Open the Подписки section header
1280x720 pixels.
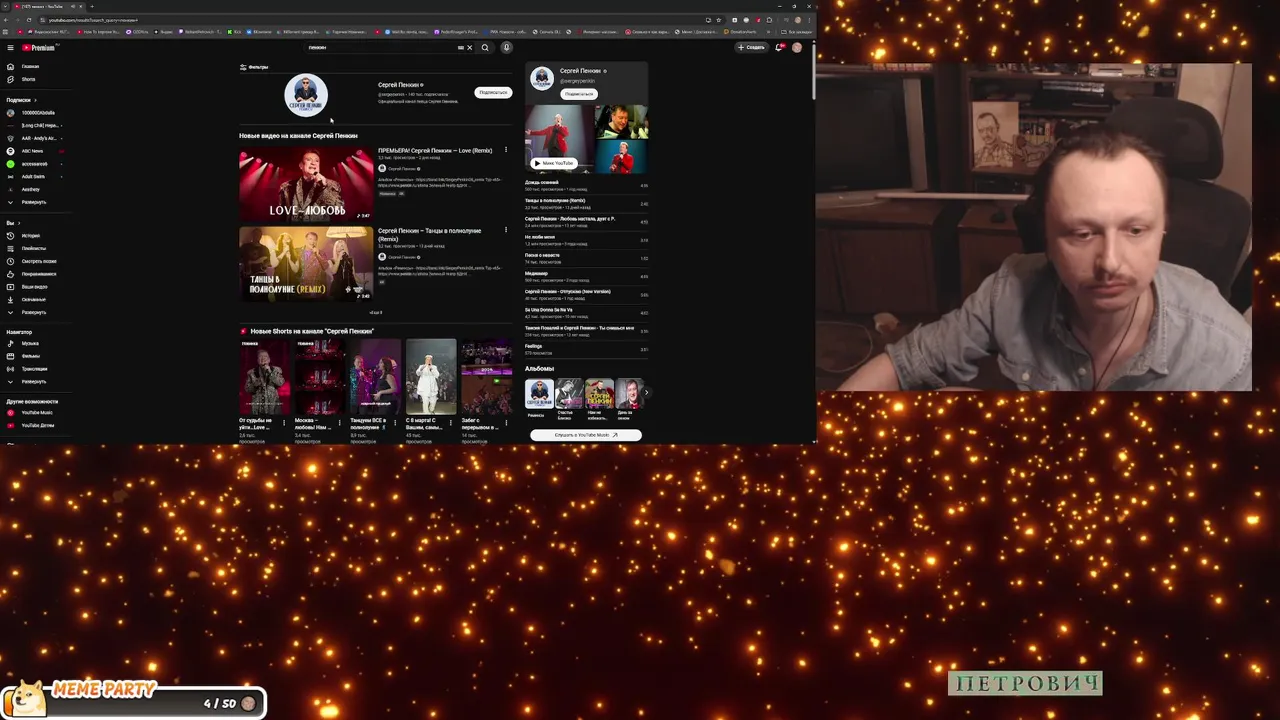20,100
